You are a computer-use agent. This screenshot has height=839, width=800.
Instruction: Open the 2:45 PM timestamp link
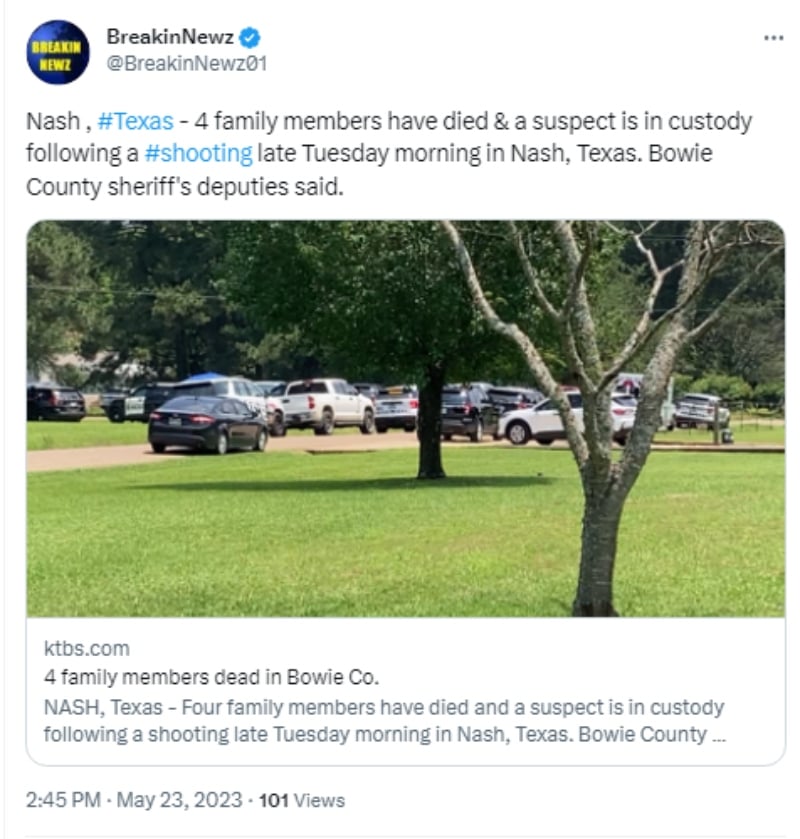pos(63,800)
